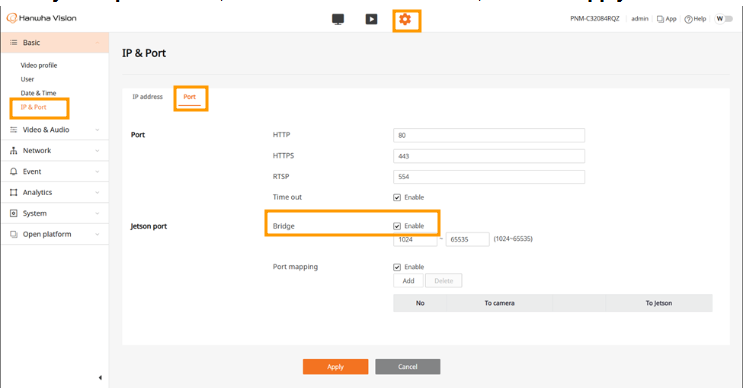The height and width of the screenshot is (388, 743).
Task: Open Video profile in sidebar
Action: 39,65
